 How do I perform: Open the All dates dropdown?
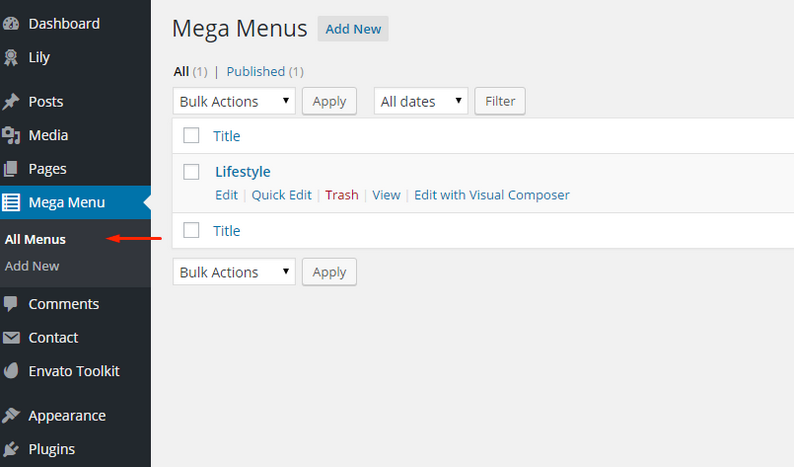pos(421,101)
